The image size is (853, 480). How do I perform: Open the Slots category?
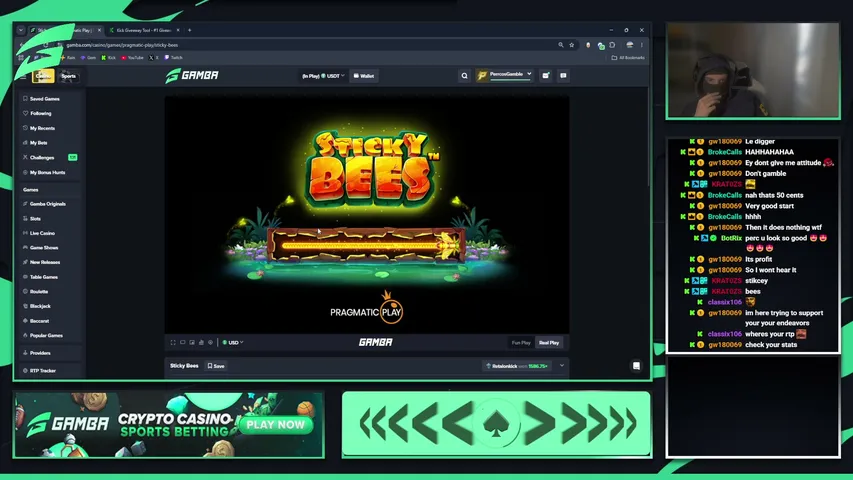pyautogui.click(x=49, y=218)
